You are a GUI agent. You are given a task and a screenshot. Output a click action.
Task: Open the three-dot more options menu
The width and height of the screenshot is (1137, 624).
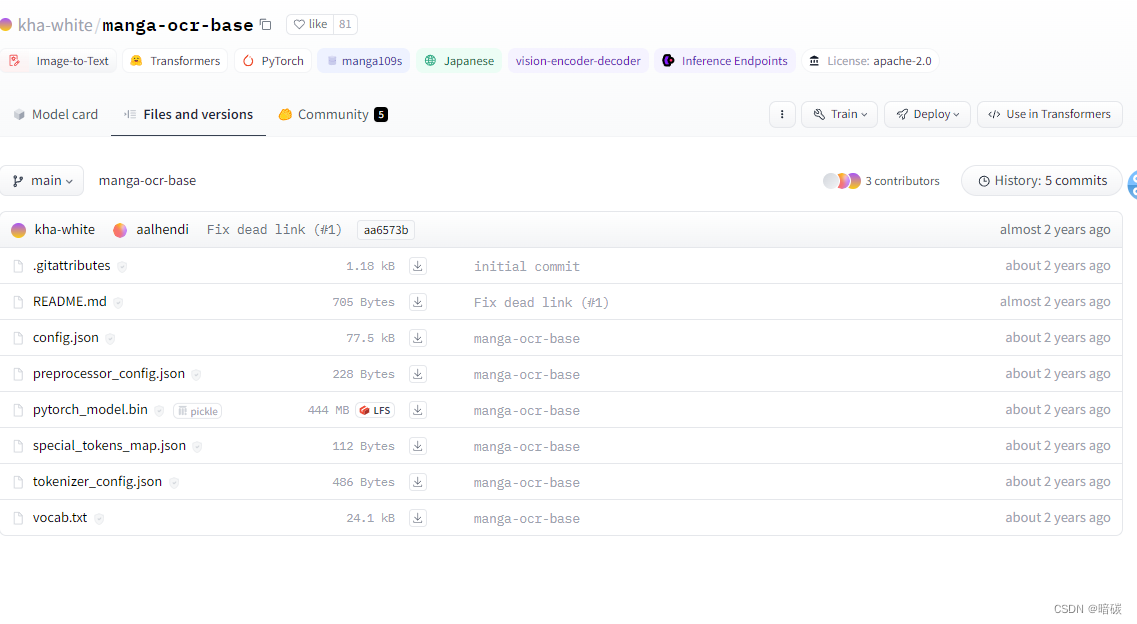[782, 115]
